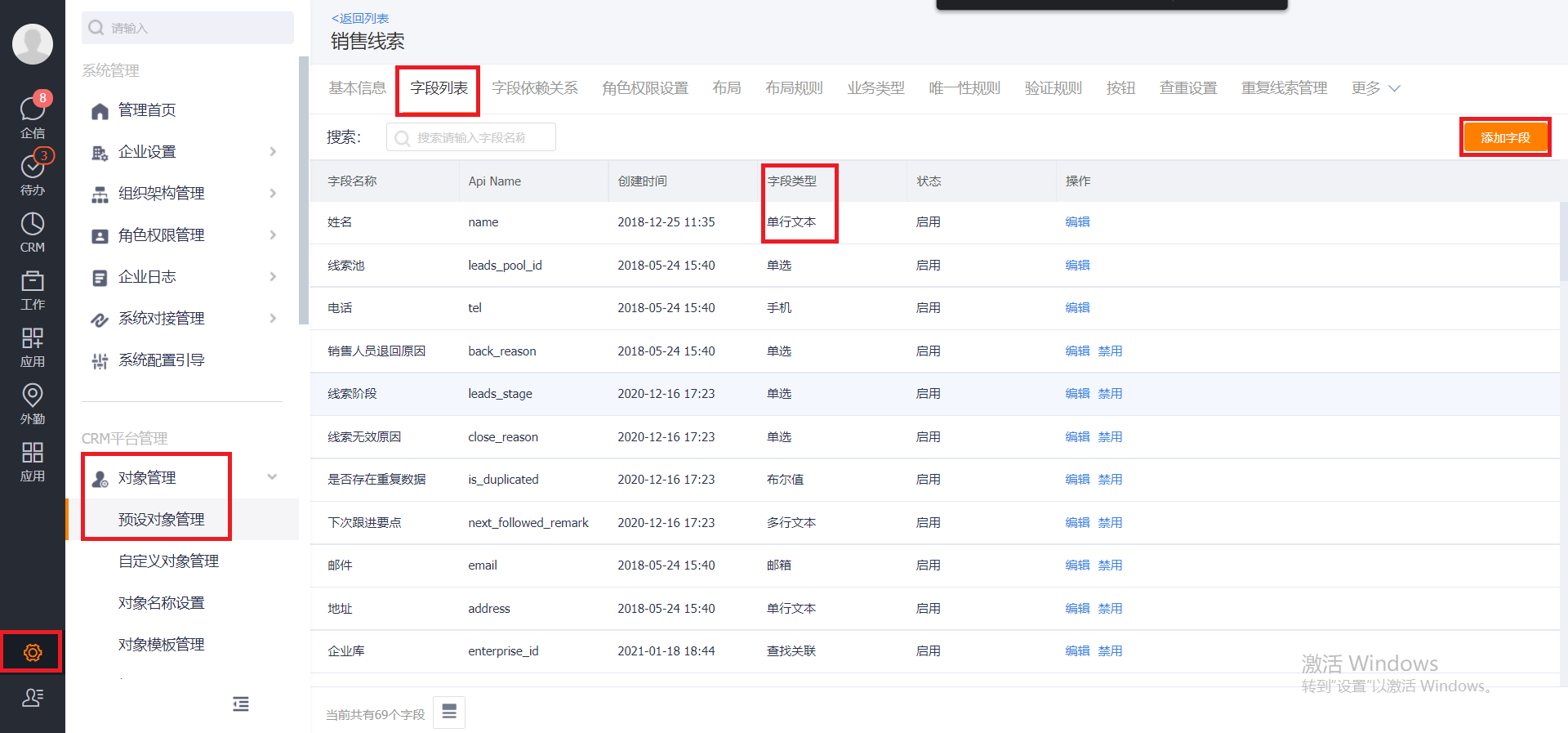Click the orange settings gear icon
The width and height of the screenshot is (1568, 733).
[33, 652]
